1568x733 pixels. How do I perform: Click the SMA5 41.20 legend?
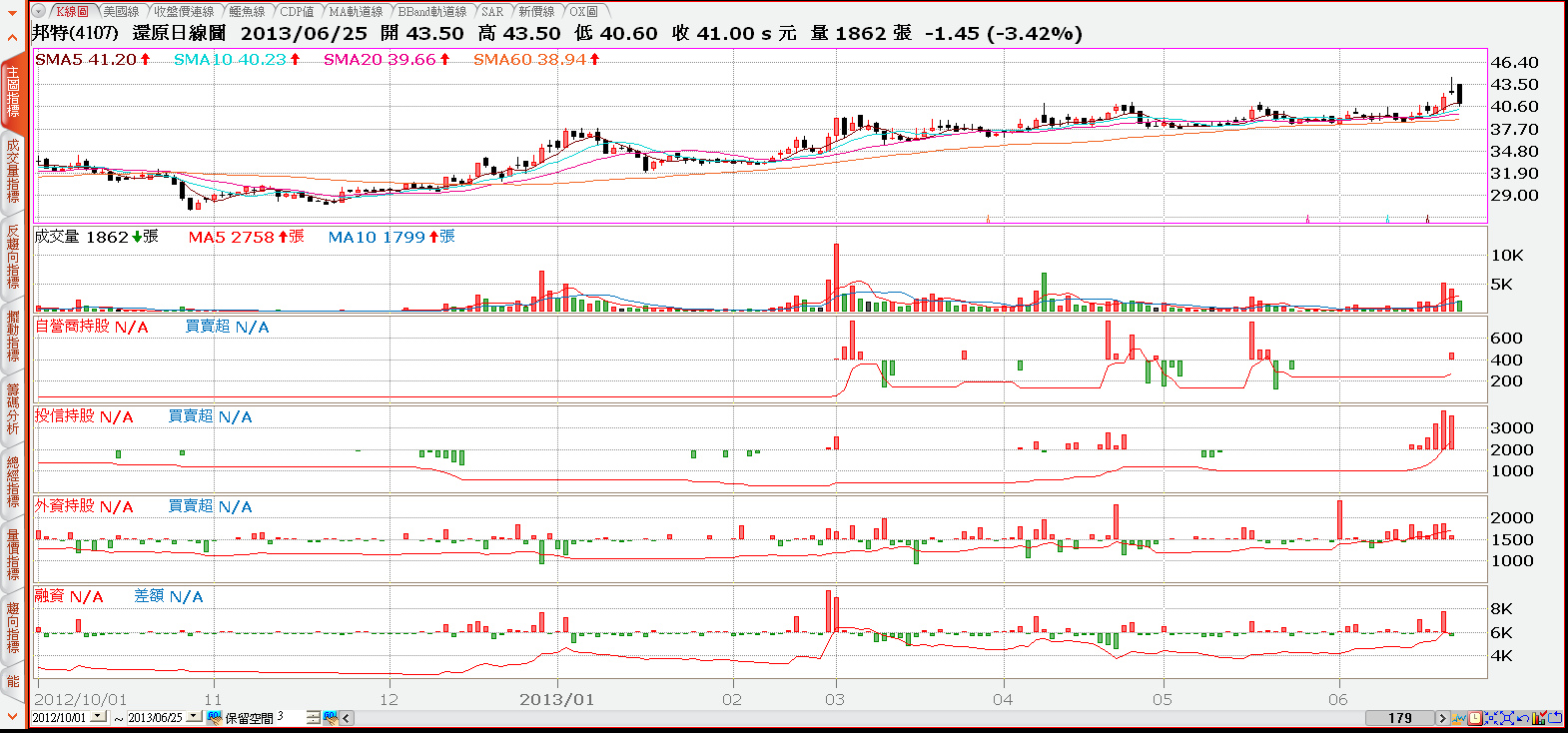(93, 60)
